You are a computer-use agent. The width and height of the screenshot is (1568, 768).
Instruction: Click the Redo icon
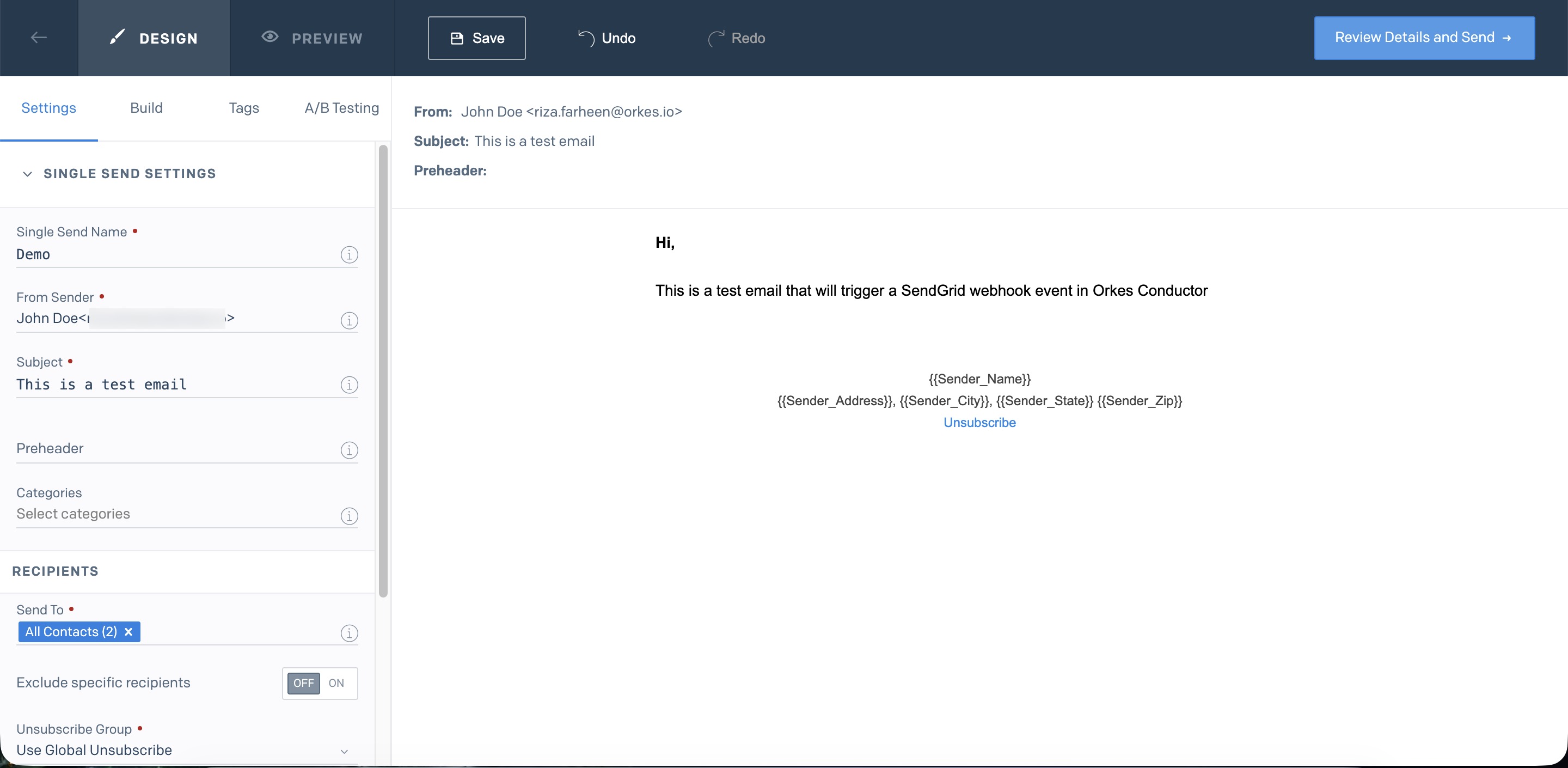pos(716,38)
